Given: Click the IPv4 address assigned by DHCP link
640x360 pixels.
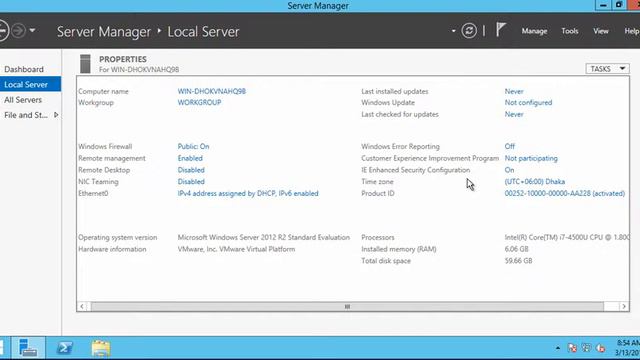Looking at the screenshot, I should (248, 193).
